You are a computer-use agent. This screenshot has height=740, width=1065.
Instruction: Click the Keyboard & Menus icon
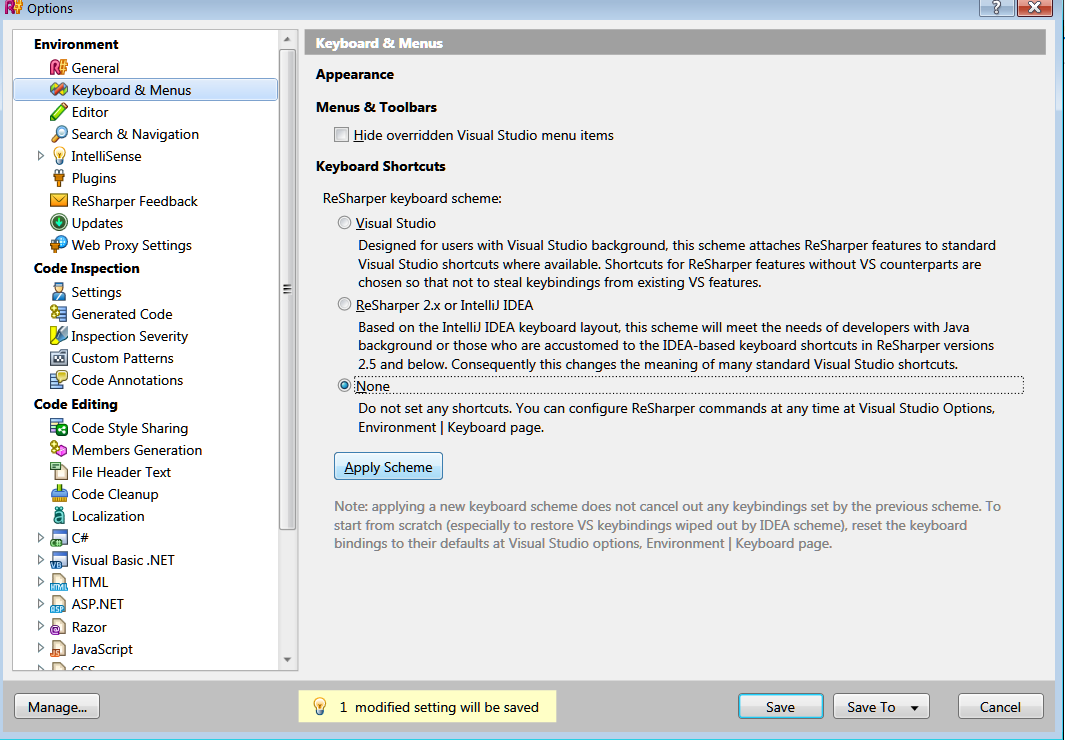59,90
